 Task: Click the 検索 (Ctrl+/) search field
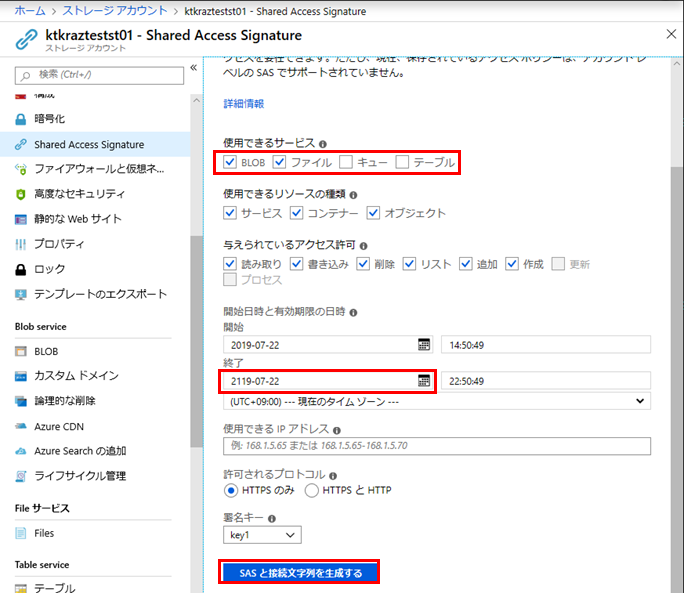click(99, 75)
